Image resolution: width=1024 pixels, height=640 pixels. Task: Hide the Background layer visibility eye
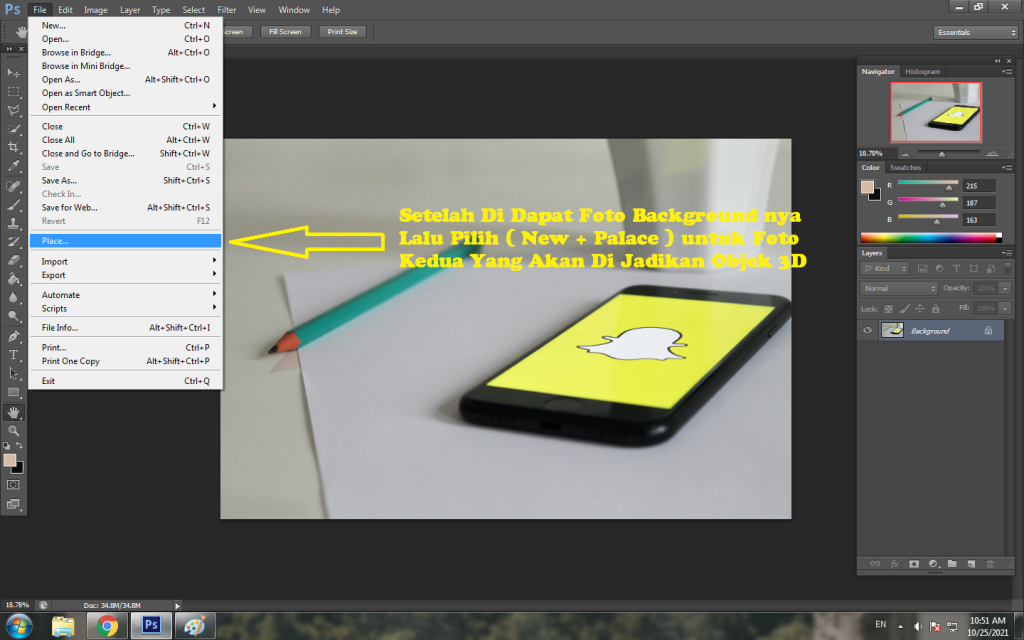click(867, 330)
